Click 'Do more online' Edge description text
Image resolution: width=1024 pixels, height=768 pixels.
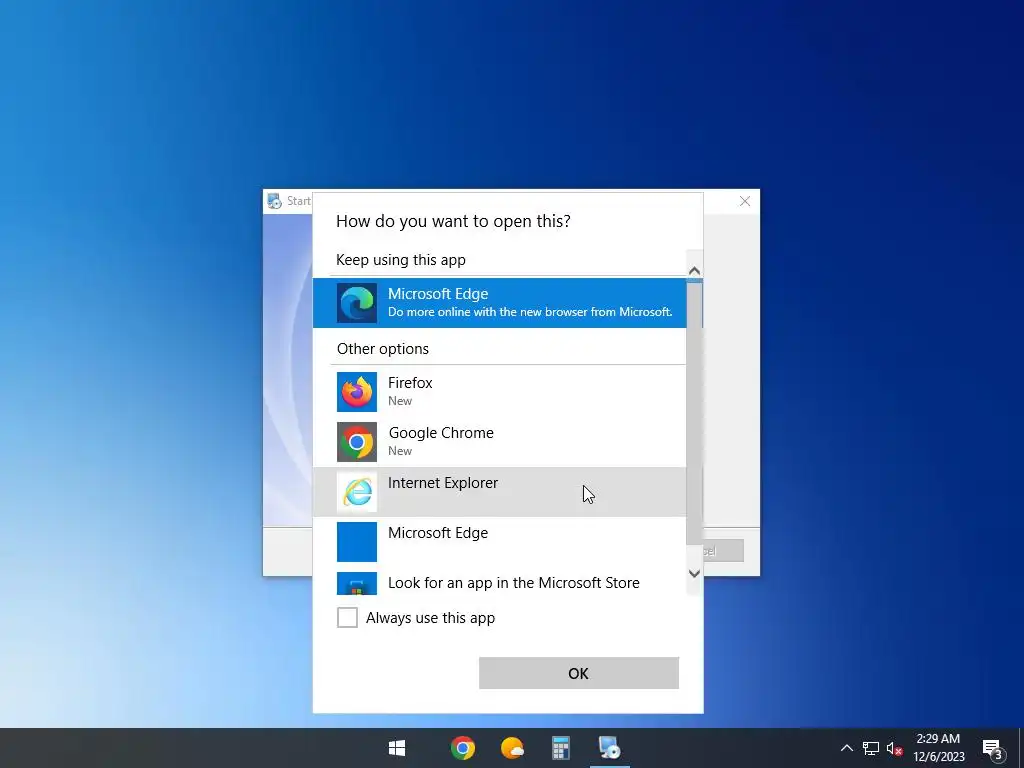[530, 312]
